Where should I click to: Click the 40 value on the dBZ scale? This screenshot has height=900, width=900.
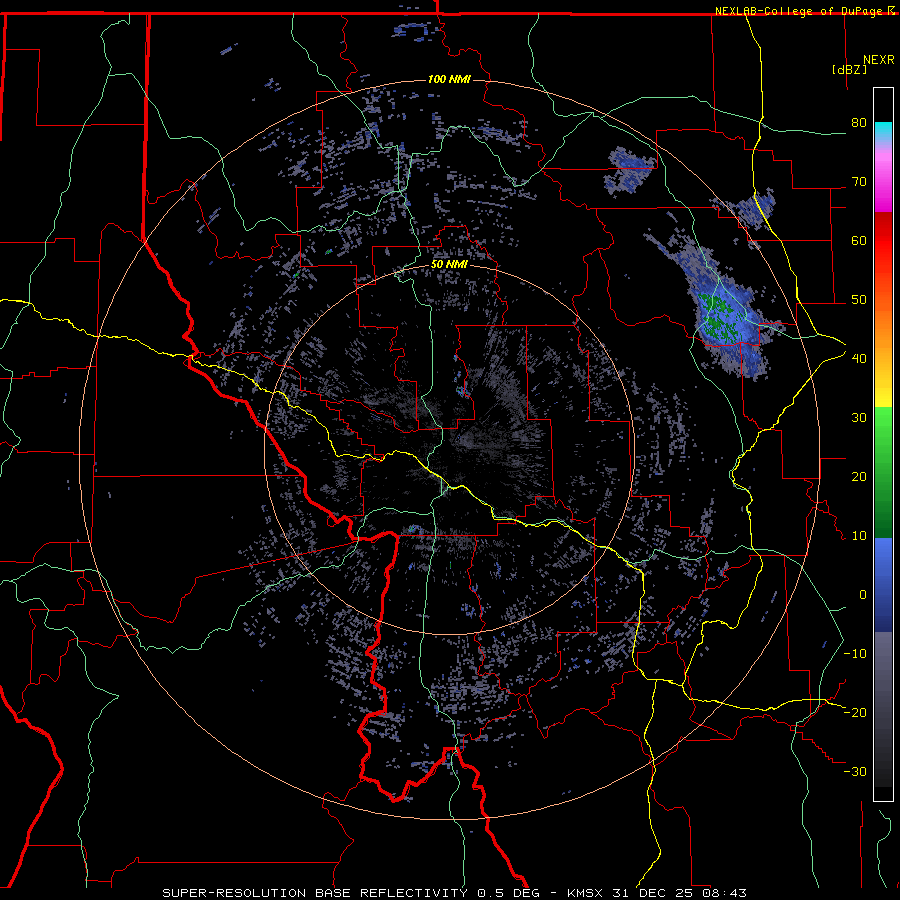[859, 358]
